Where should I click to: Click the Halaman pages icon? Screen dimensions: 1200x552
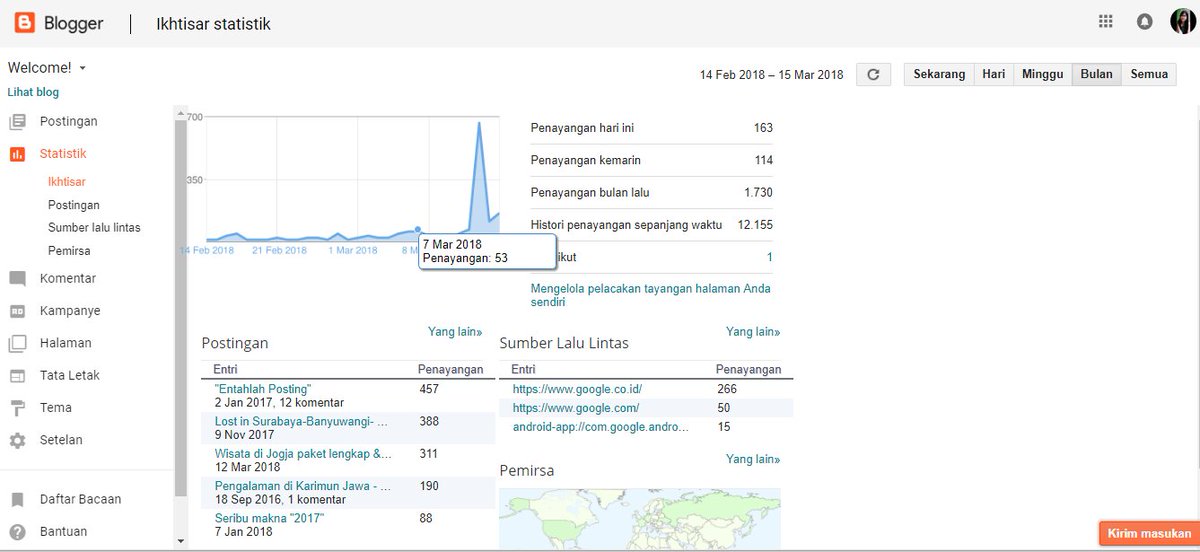pos(17,343)
